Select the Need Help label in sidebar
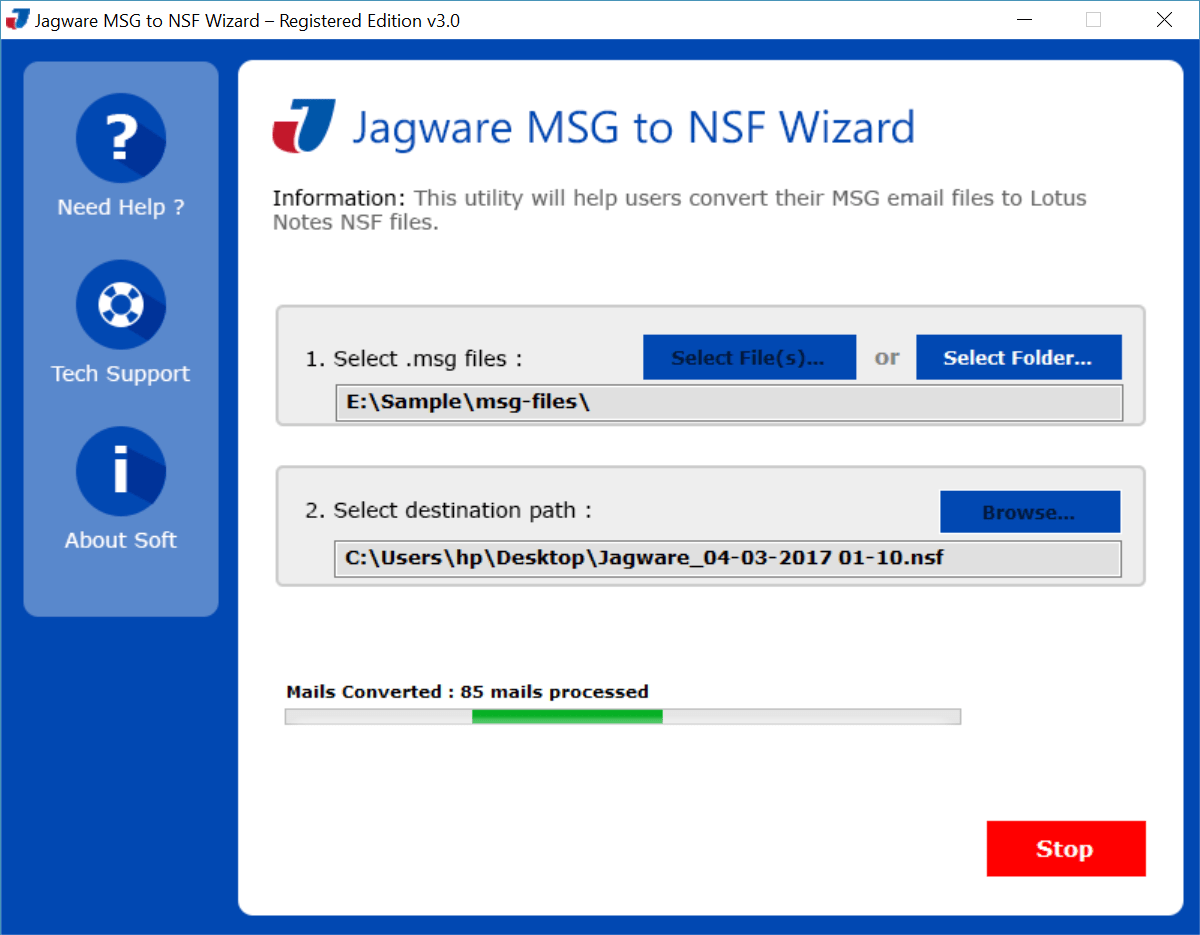Screen dimensions: 1200x935 (120, 207)
